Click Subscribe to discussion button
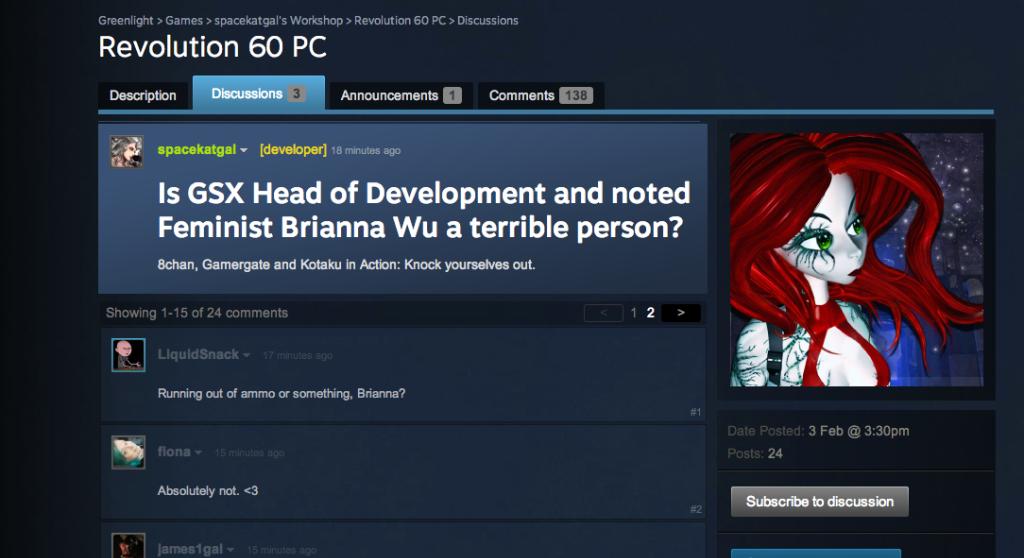The image size is (1024, 558). pyautogui.click(x=819, y=502)
